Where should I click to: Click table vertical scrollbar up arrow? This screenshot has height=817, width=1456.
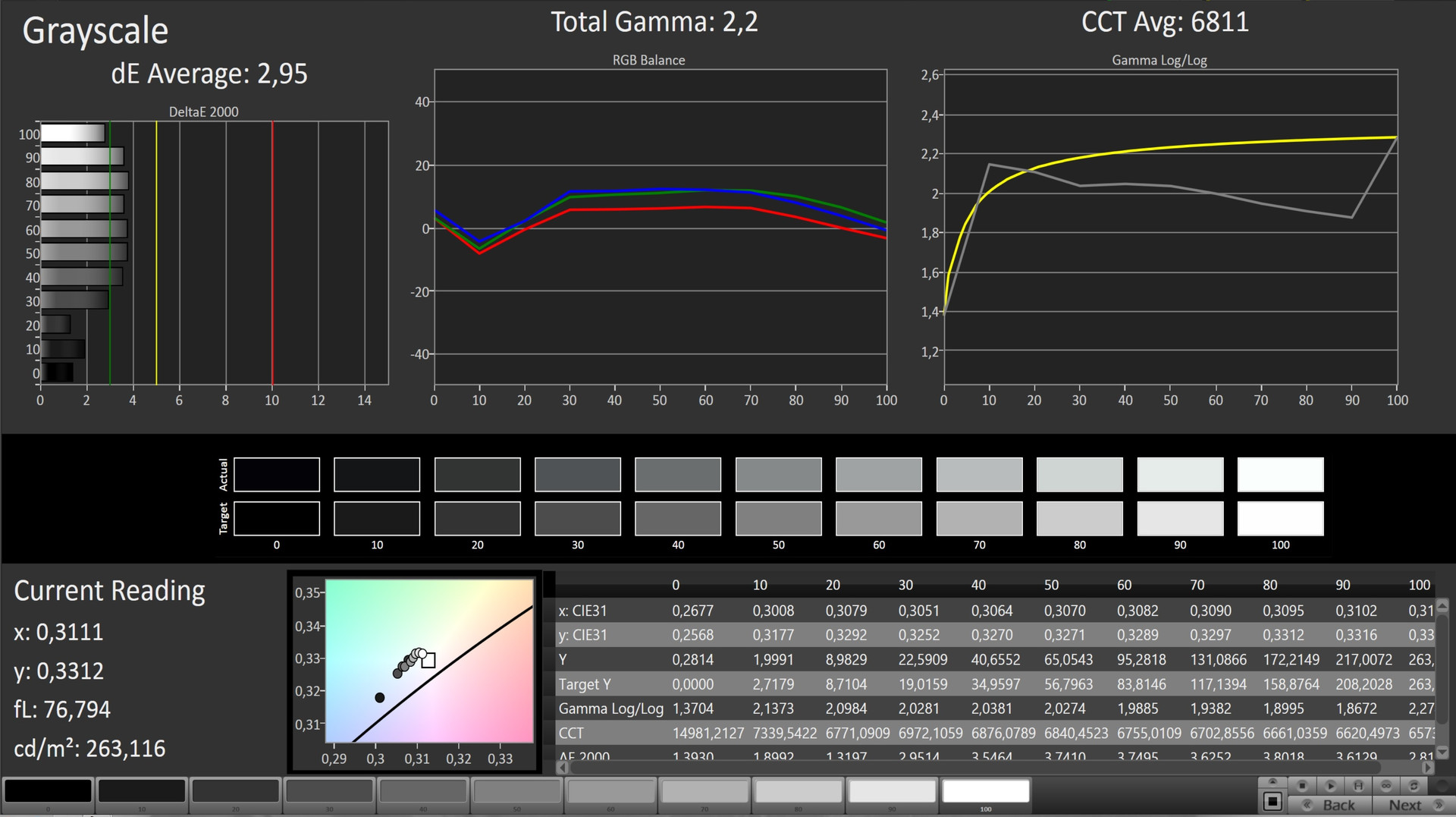coord(1442,605)
